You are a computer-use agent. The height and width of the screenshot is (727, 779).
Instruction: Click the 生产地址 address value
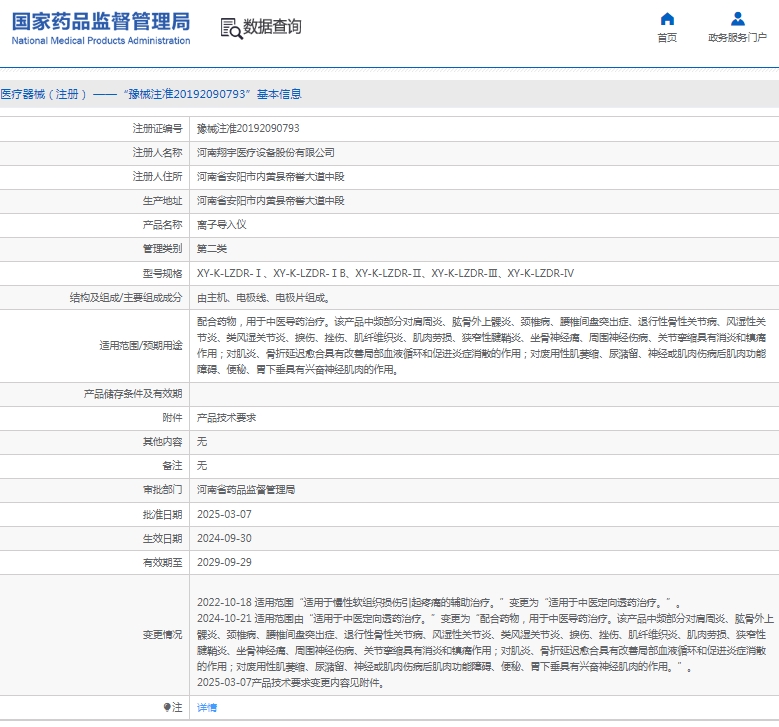(x=270, y=201)
